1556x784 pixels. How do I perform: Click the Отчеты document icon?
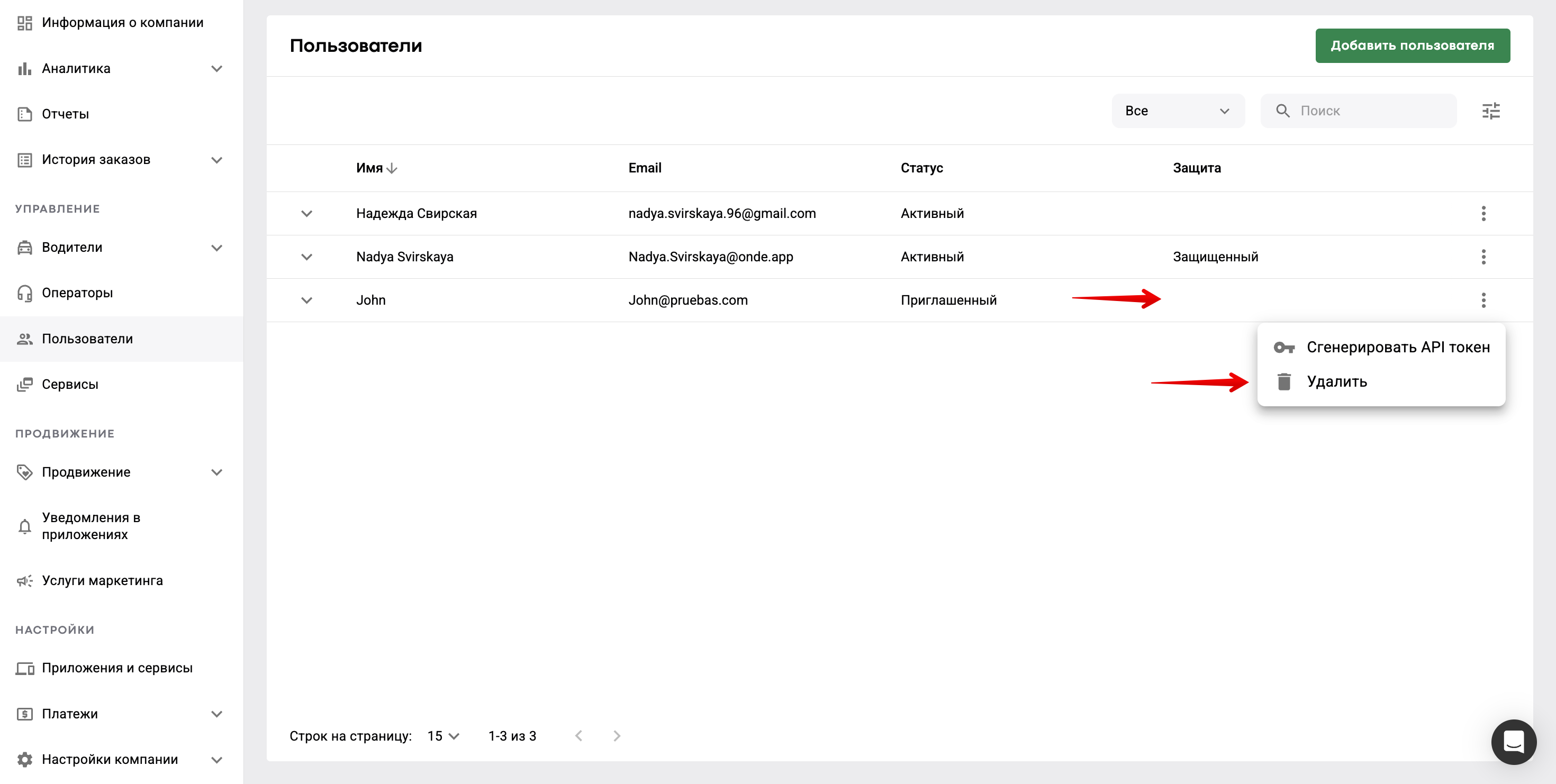click(25, 114)
